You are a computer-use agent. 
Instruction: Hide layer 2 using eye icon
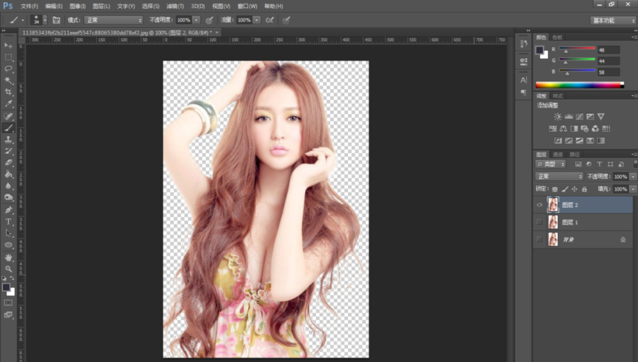(540, 205)
